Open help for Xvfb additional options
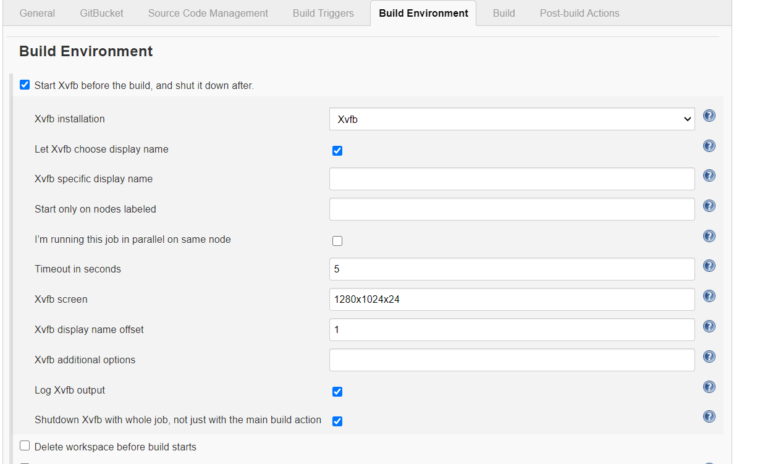 (709, 357)
